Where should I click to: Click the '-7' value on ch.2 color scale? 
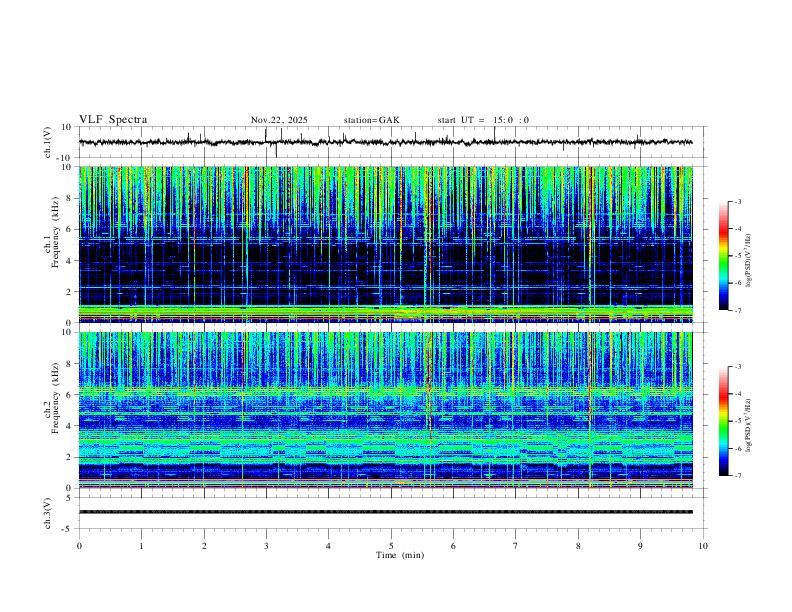click(737, 476)
